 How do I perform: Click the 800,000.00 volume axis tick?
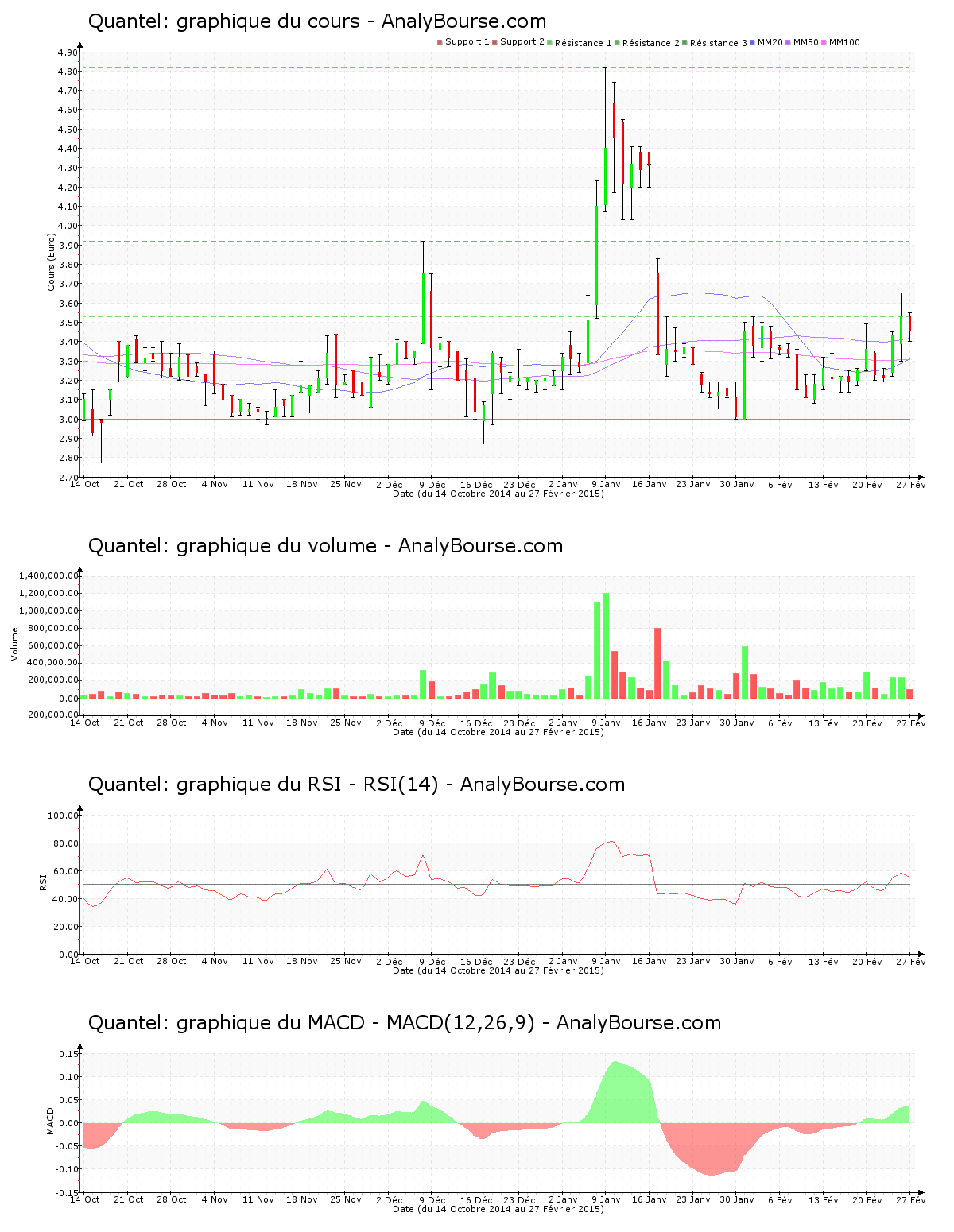click(x=53, y=628)
